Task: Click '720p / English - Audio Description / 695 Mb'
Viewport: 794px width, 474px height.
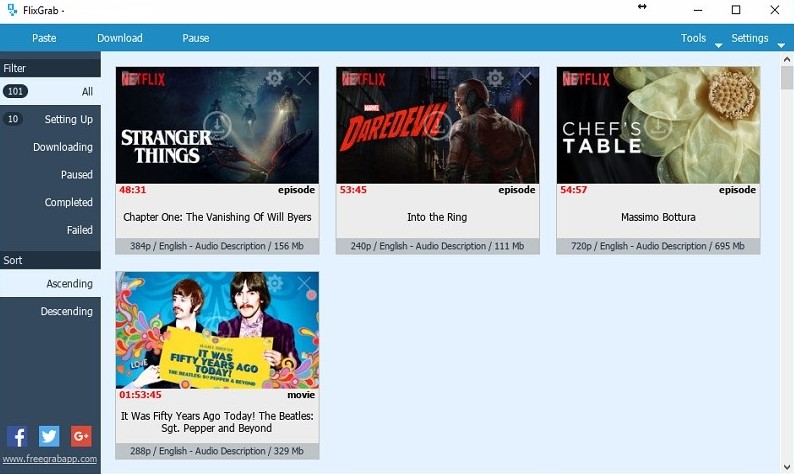Action: (658, 246)
